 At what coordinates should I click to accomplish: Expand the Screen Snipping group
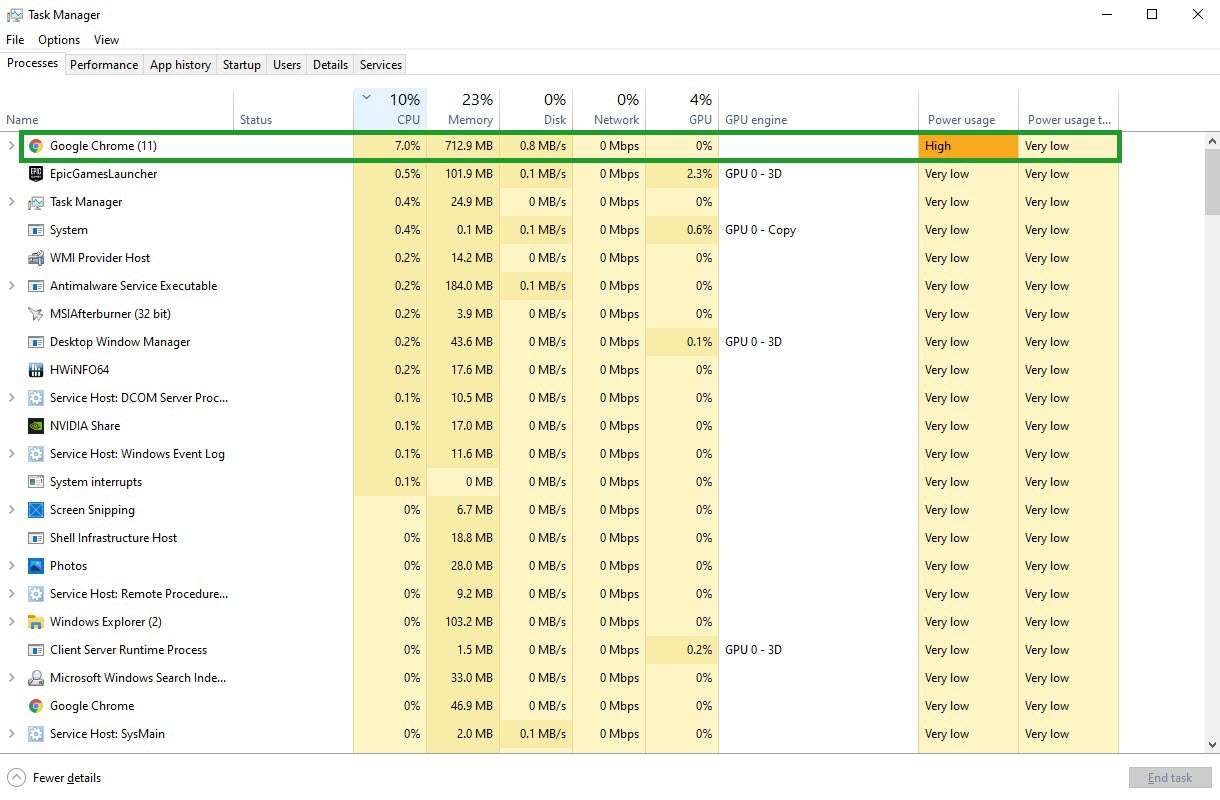(x=12, y=510)
